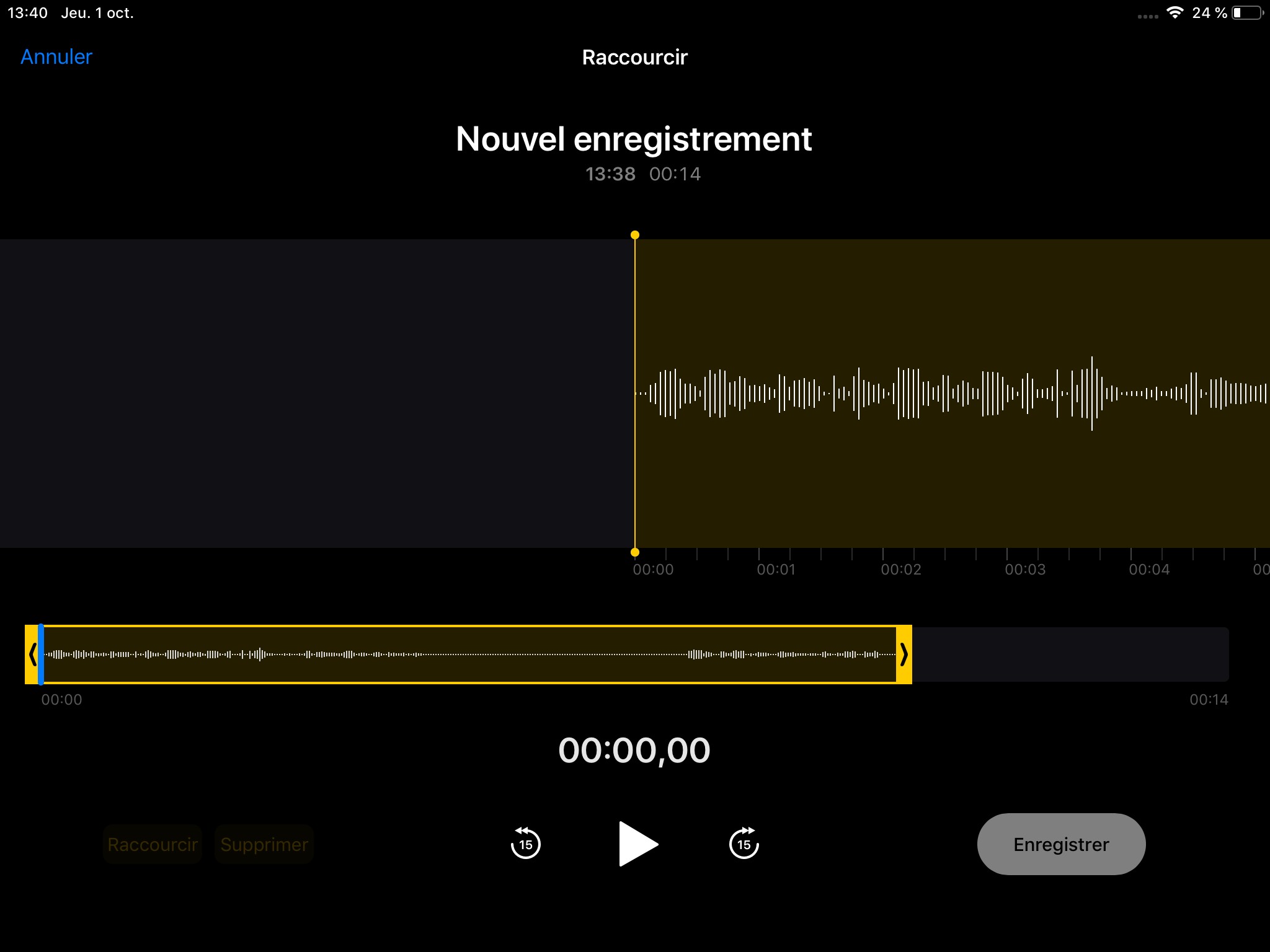Click the 00:04 ruler mark
The image size is (1270, 952).
[x=1148, y=569]
